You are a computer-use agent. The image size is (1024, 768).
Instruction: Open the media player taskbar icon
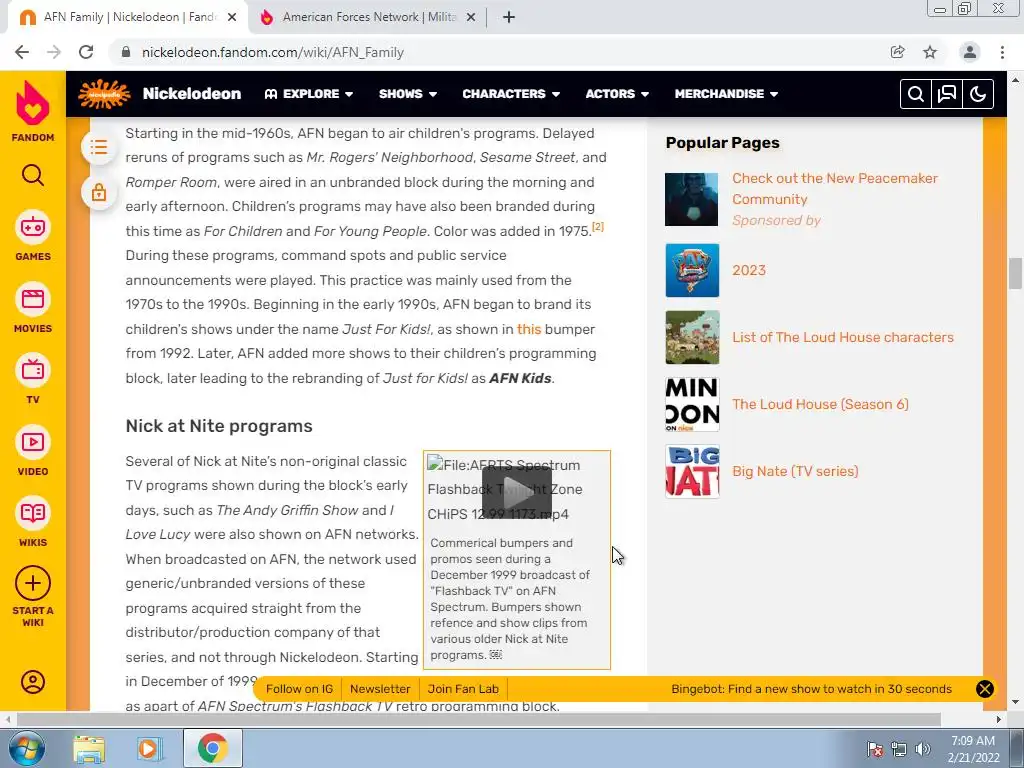coord(148,748)
